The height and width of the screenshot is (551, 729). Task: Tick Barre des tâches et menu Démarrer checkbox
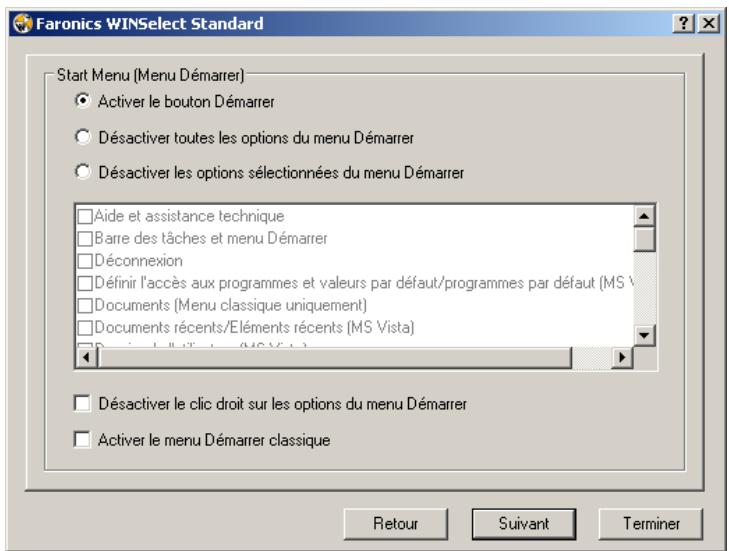[x=85, y=239]
